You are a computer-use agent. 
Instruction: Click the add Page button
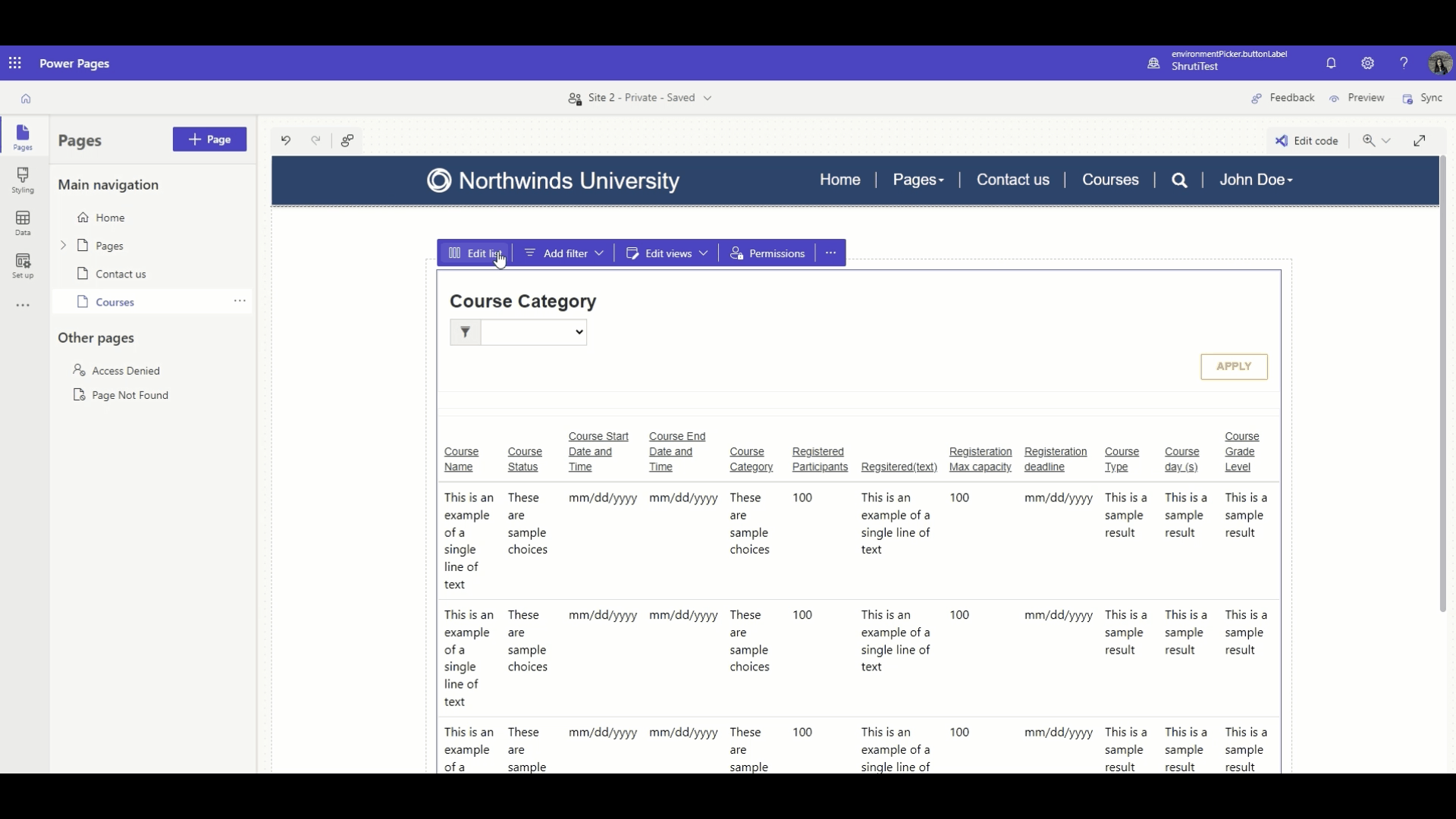[209, 140]
